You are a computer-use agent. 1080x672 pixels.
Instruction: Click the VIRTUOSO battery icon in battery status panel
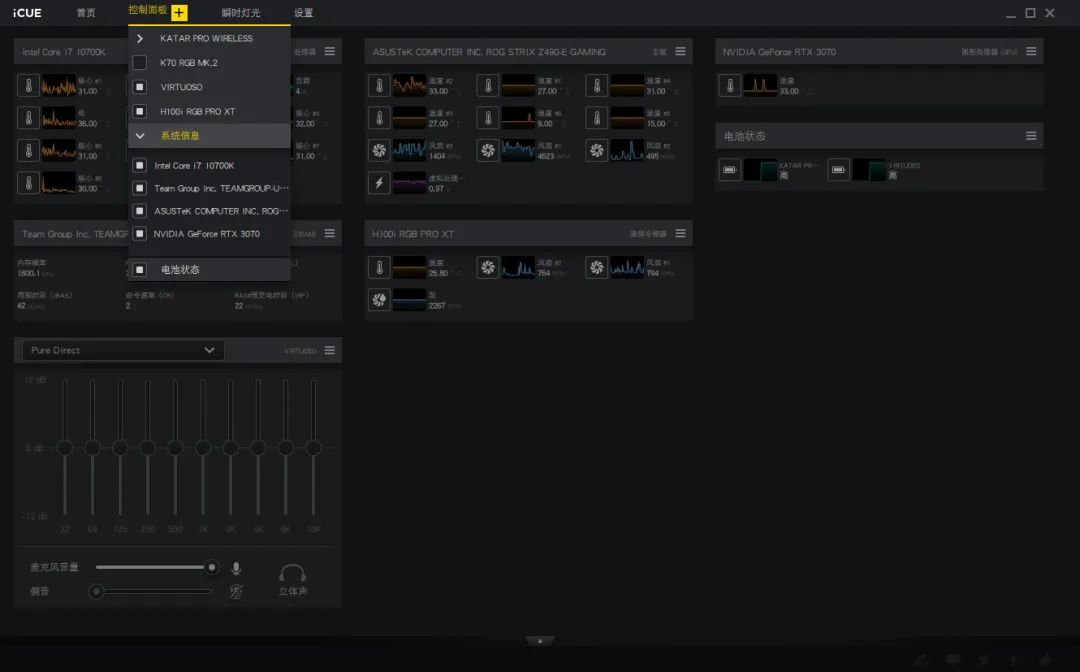838,169
